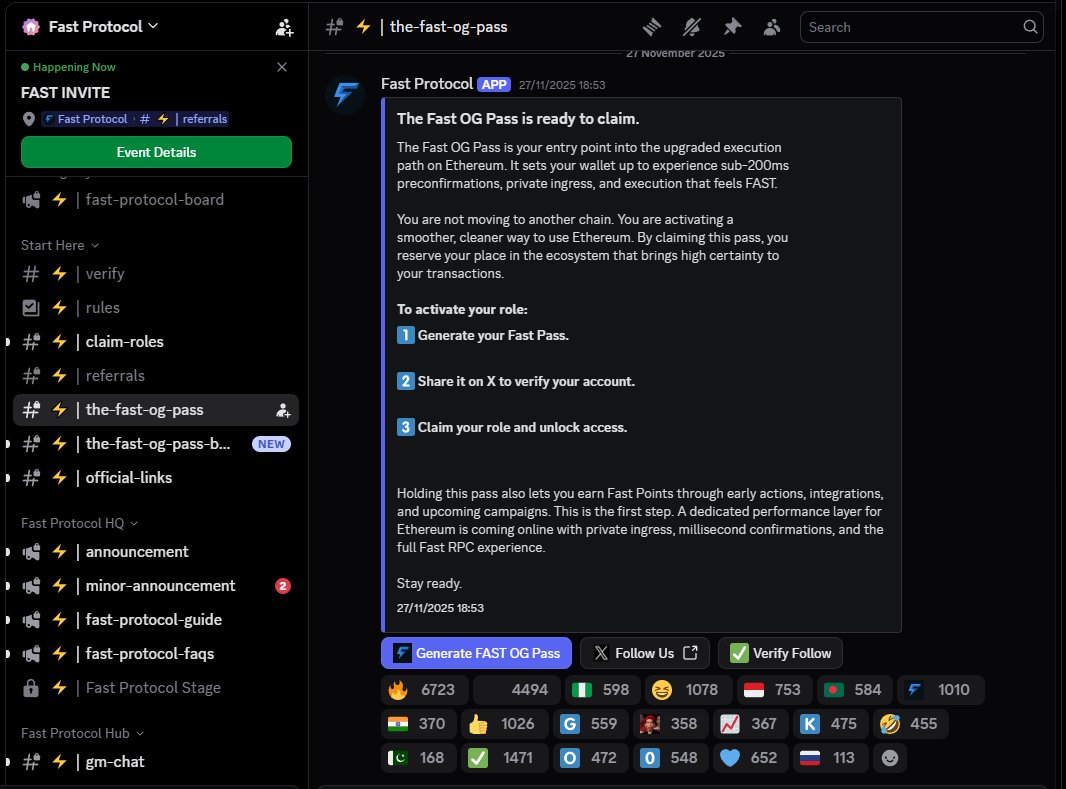Viewport: 1066px width, 789px height.
Task: Toggle chart emoji reaction 367
Action: 751,724
